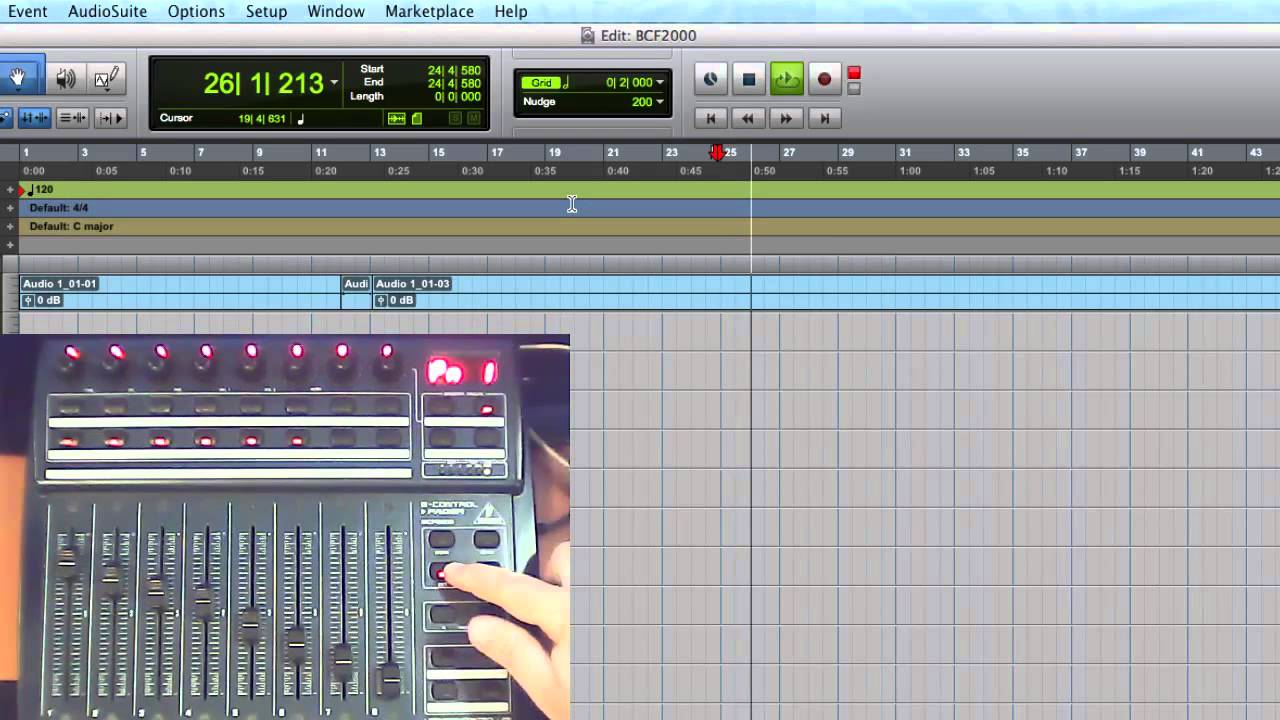The height and width of the screenshot is (720, 1280).
Task: Click the note icon beside Cursor value
Action: (x=301, y=119)
